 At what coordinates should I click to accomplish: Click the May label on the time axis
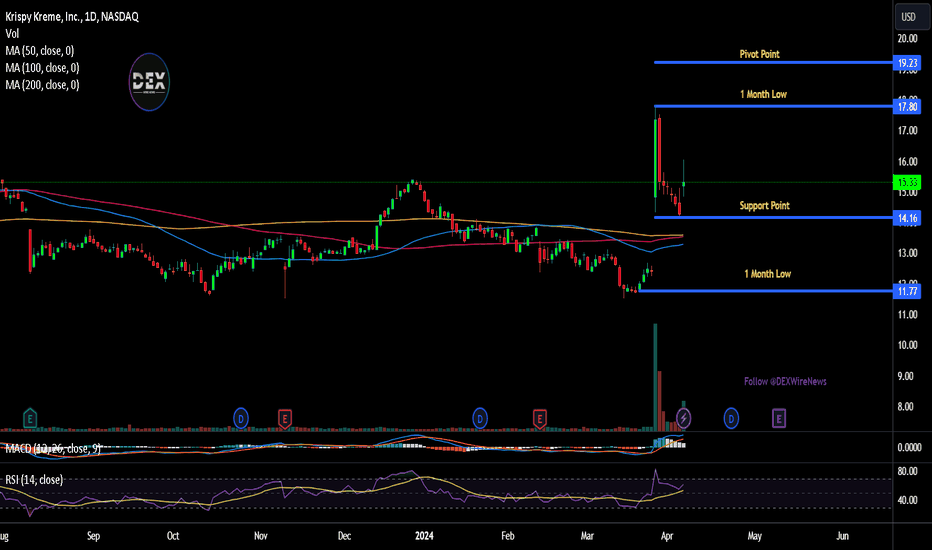[x=754, y=536]
